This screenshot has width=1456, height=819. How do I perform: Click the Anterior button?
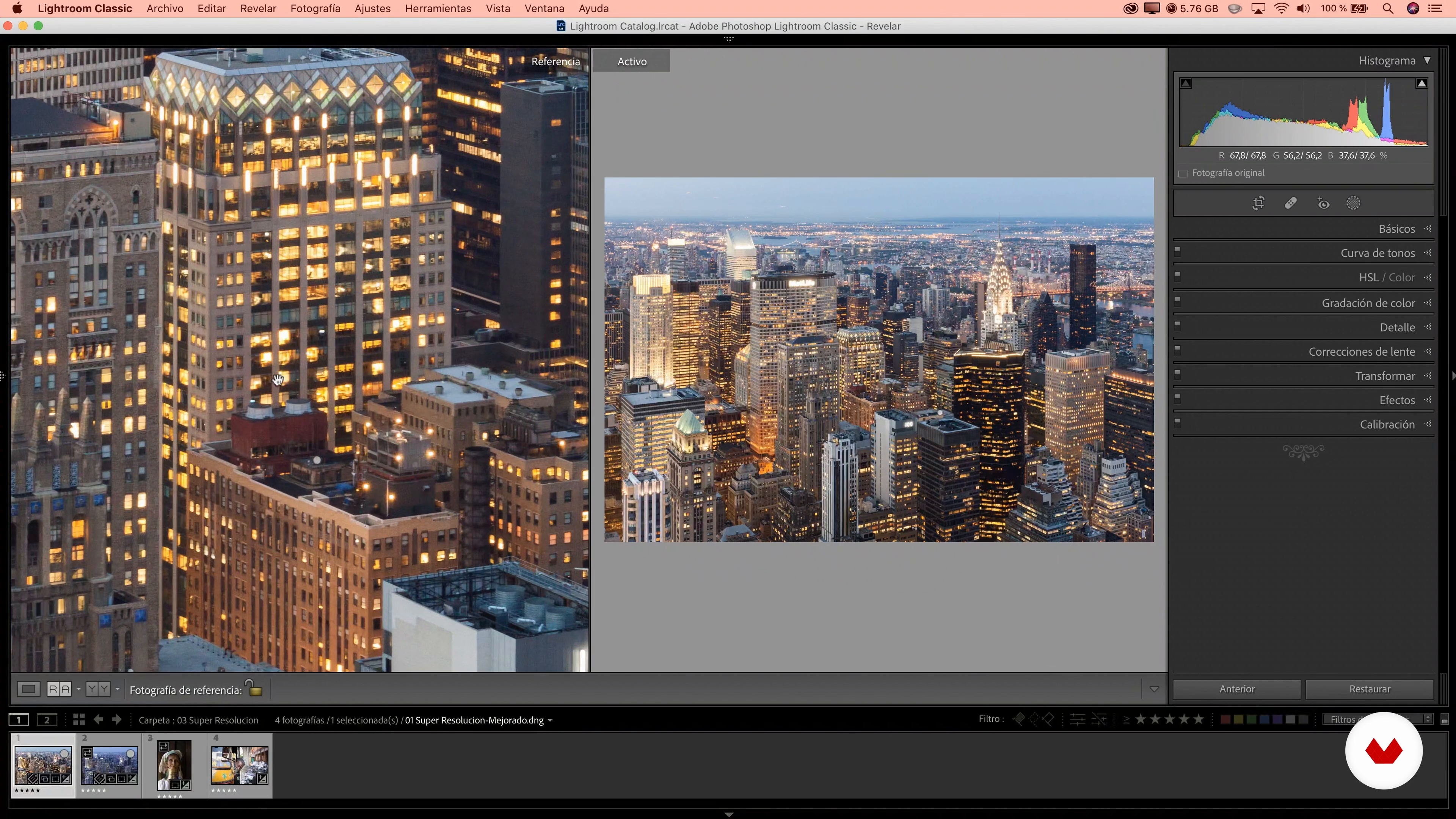(1237, 689)
